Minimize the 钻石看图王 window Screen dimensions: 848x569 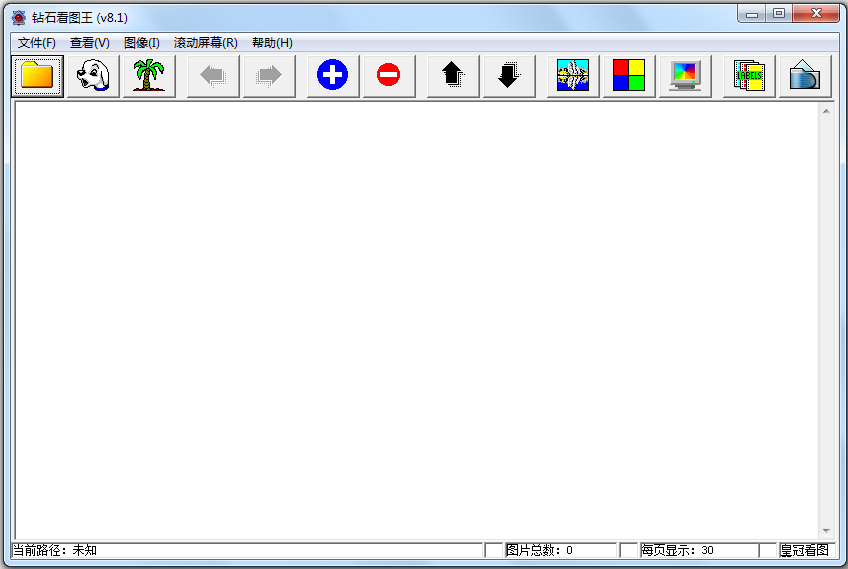752,14
